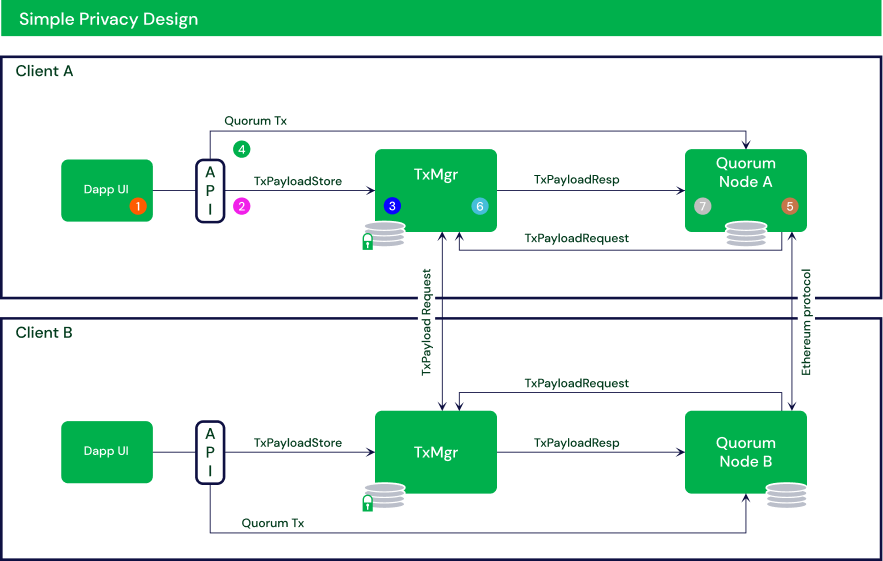Click the 'TxPayloadStore' label in Client B

[x=298, y=443]
